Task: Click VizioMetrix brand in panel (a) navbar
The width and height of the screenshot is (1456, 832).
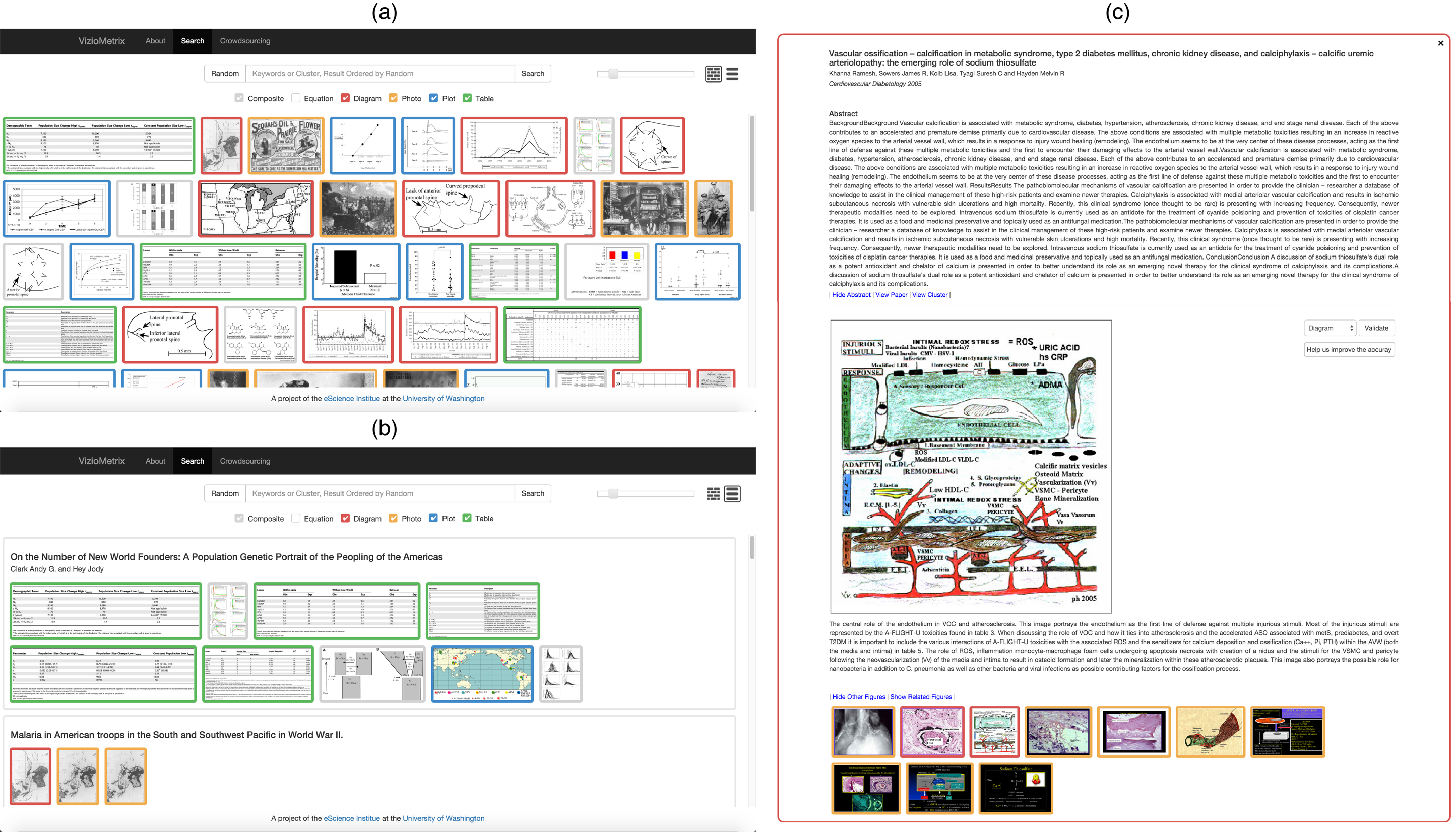Action: coord(102,41)
